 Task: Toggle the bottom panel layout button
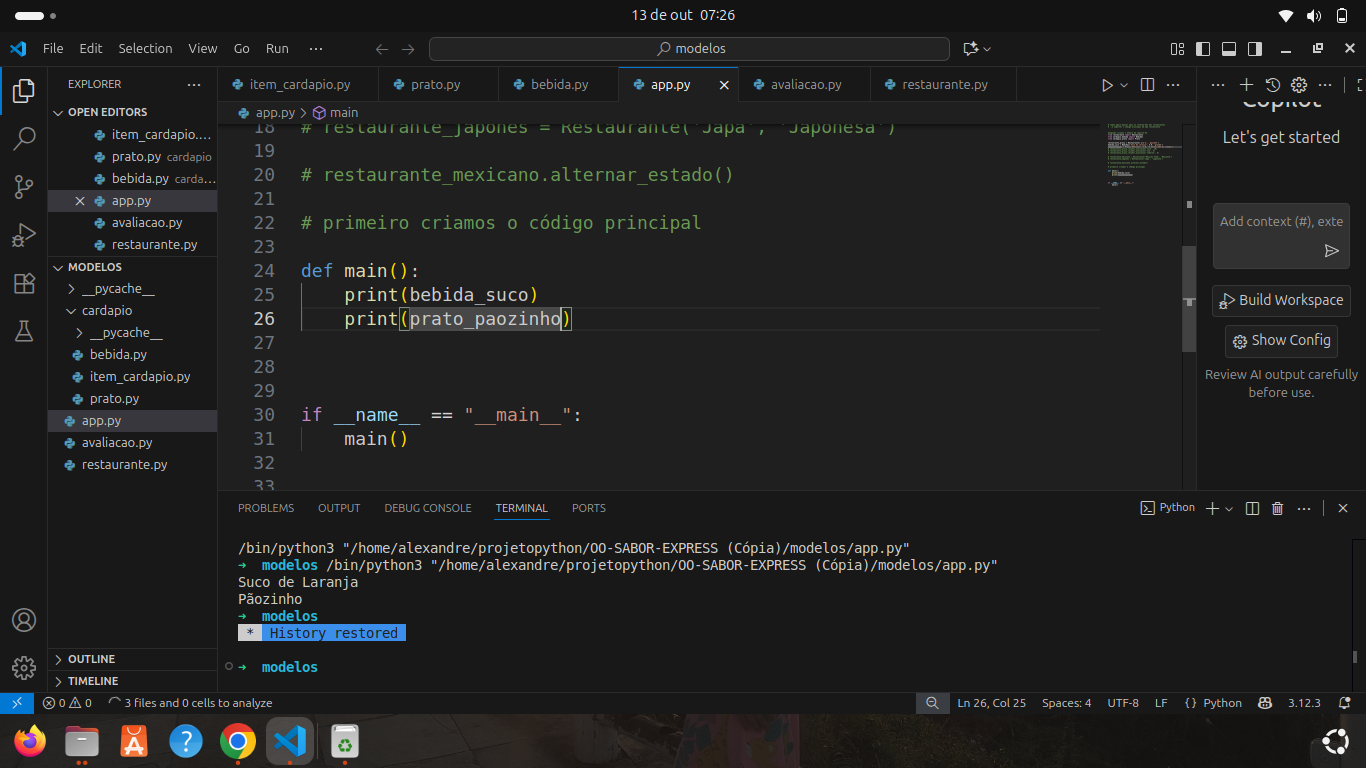1229,49
